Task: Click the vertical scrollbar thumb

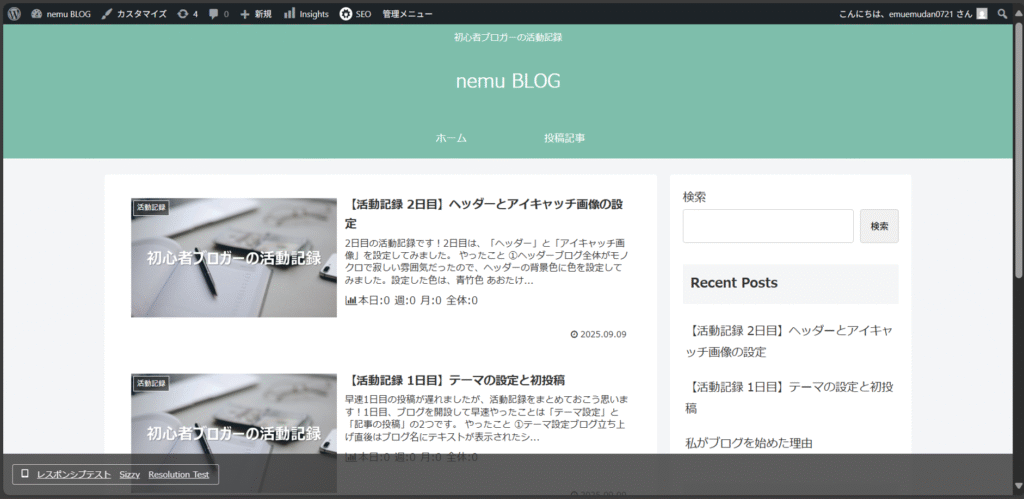Action: click(x=1019, y=152)
